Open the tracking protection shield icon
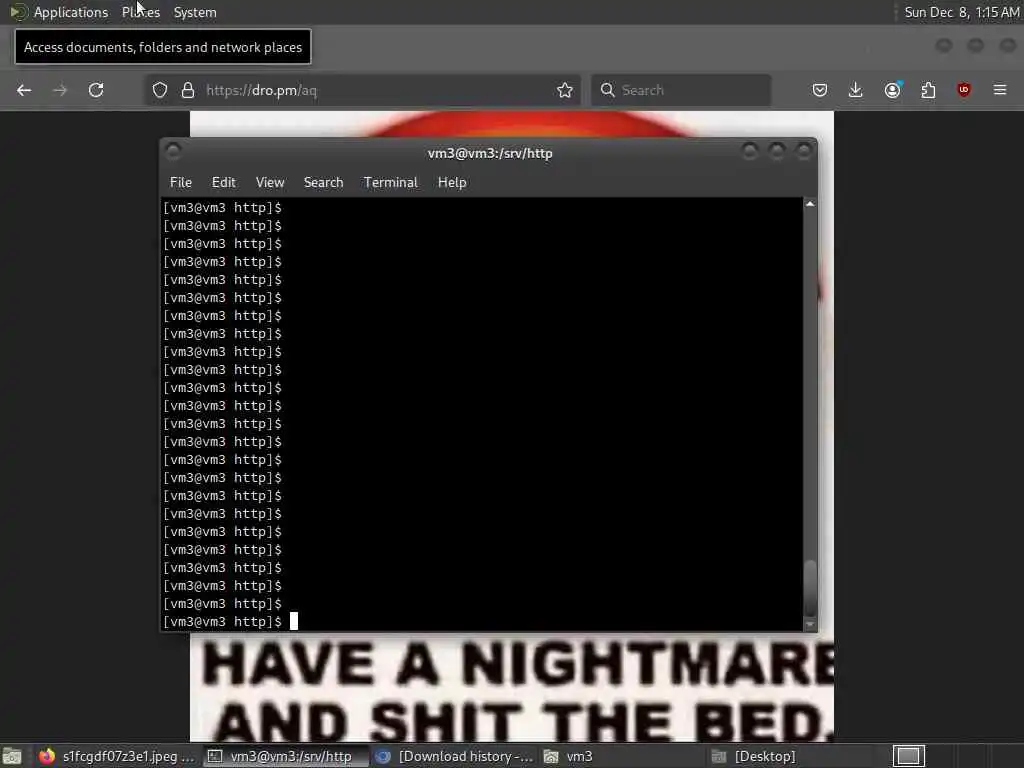This screenshot has height=768, width=1024. click(160, 90)
